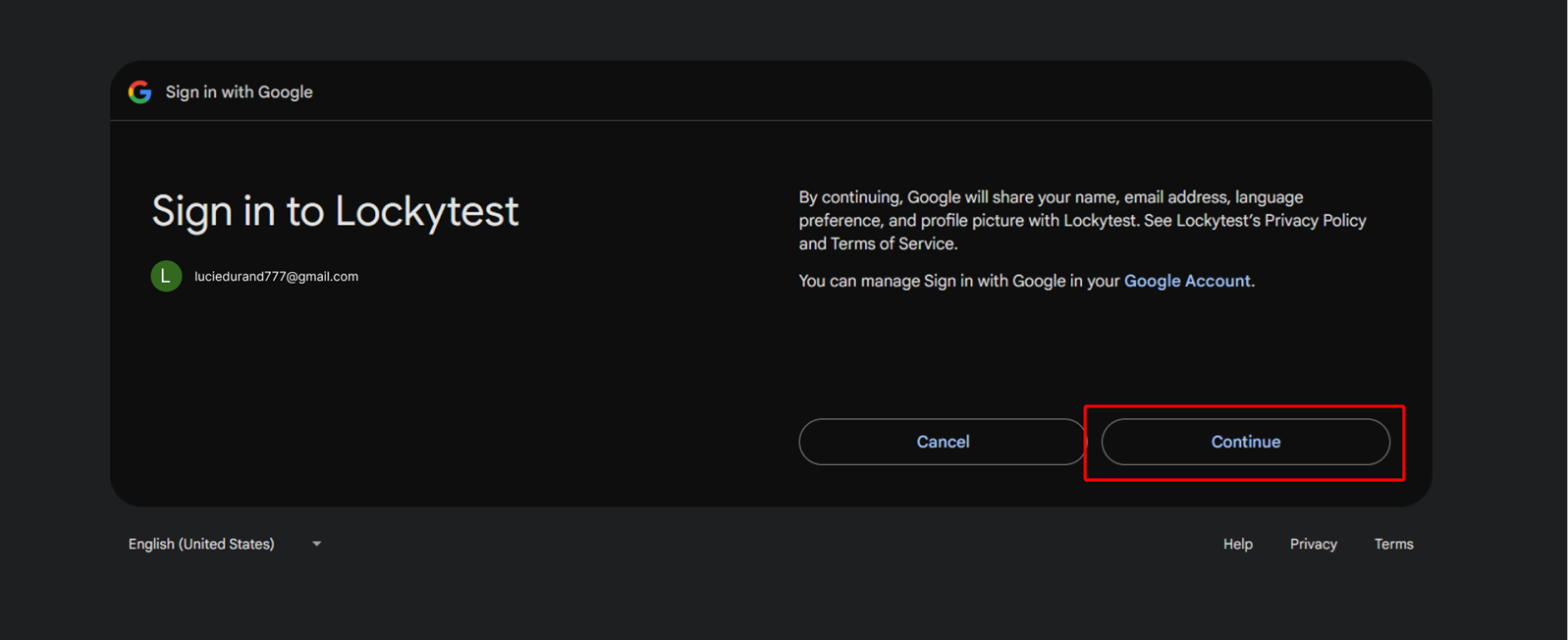Open the Terms link in footer

[x=1393, y=544]
